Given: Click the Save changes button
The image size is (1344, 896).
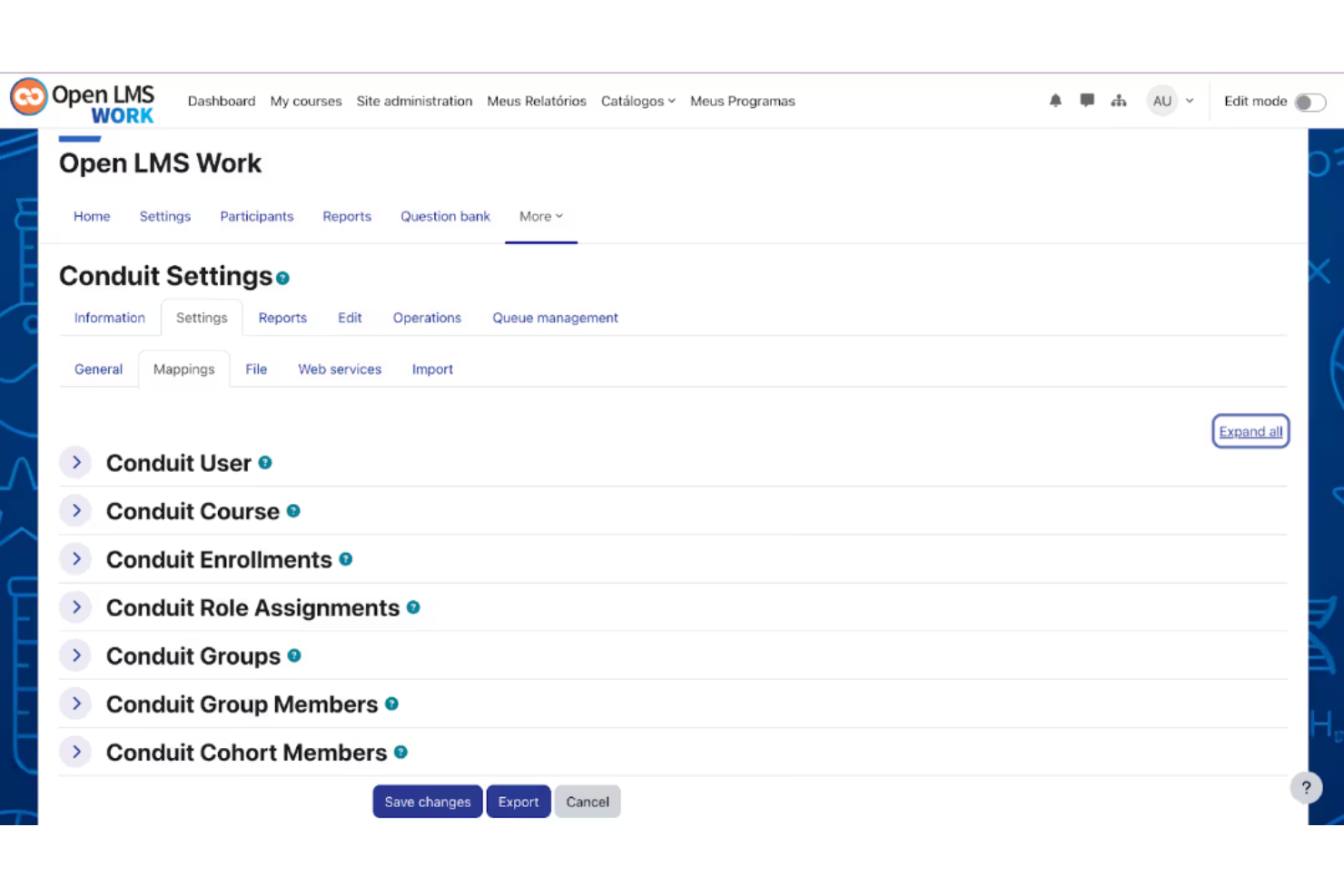Looking at the screenshot, I should tap(427, 802).
